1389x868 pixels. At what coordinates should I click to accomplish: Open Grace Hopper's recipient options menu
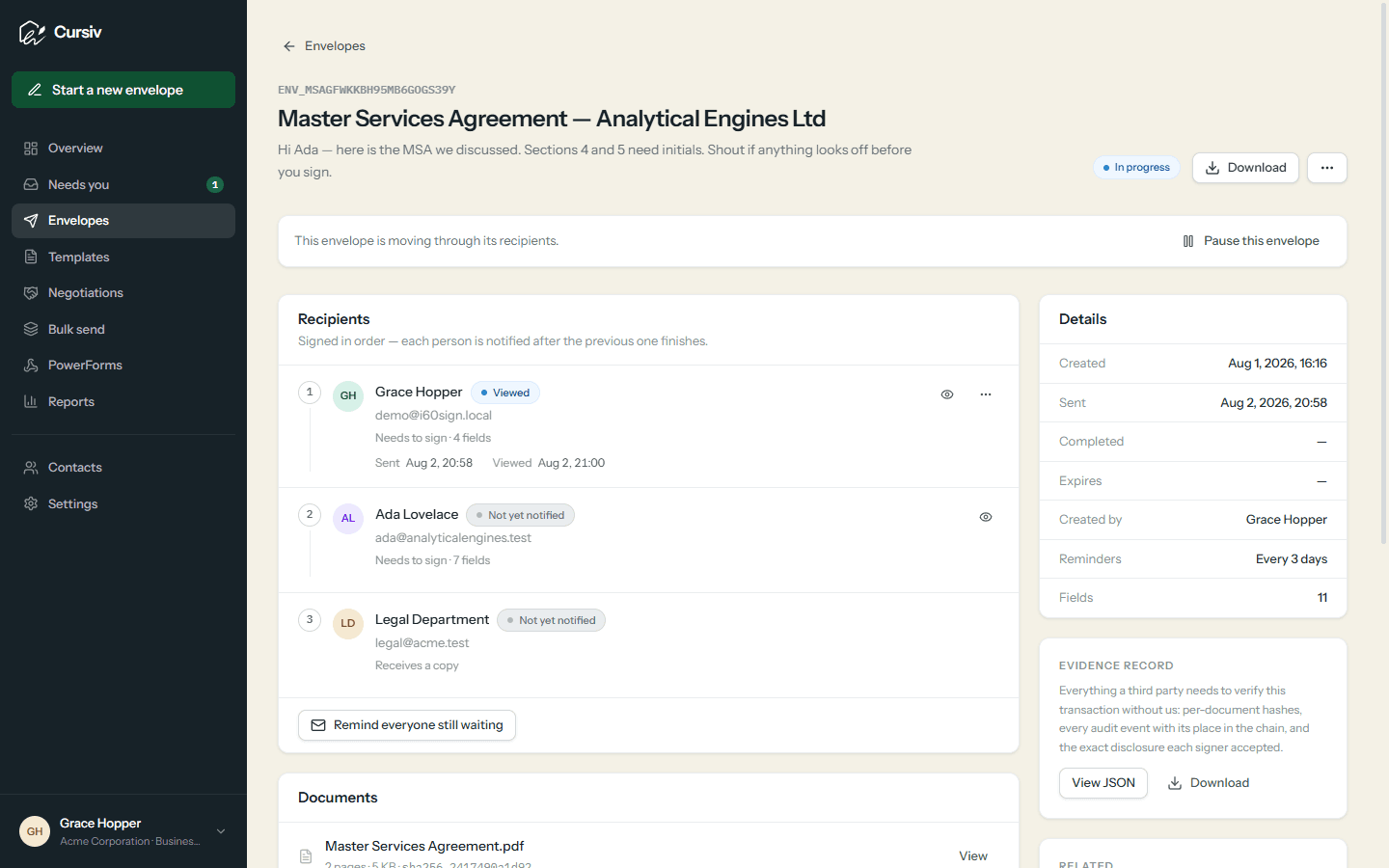[x=986, y=394]
